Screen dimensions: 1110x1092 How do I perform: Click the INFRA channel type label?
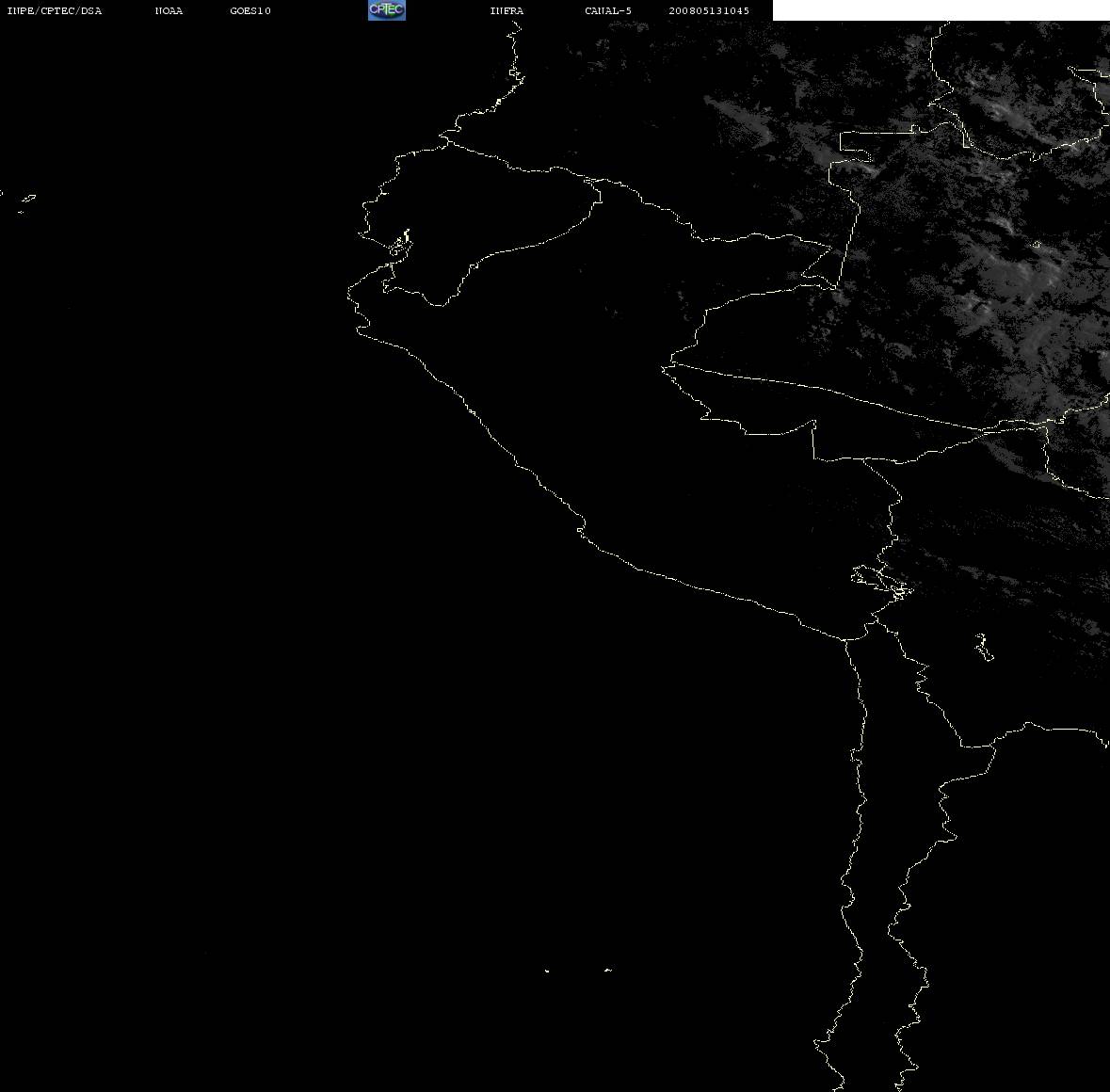click(507, 10)
